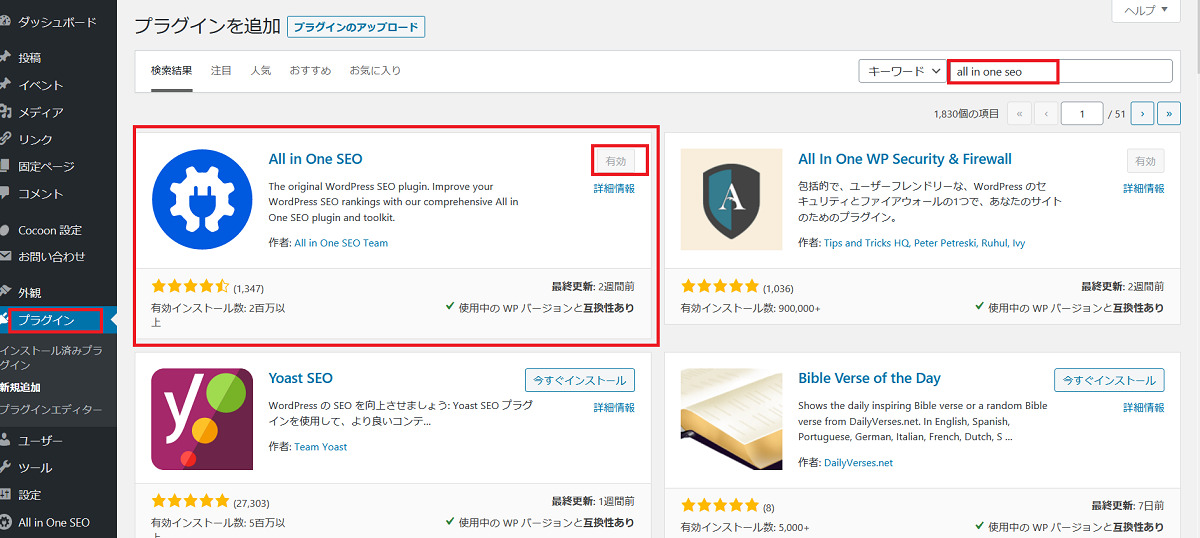Switch to the 人気 tab

tap(260, 71)
